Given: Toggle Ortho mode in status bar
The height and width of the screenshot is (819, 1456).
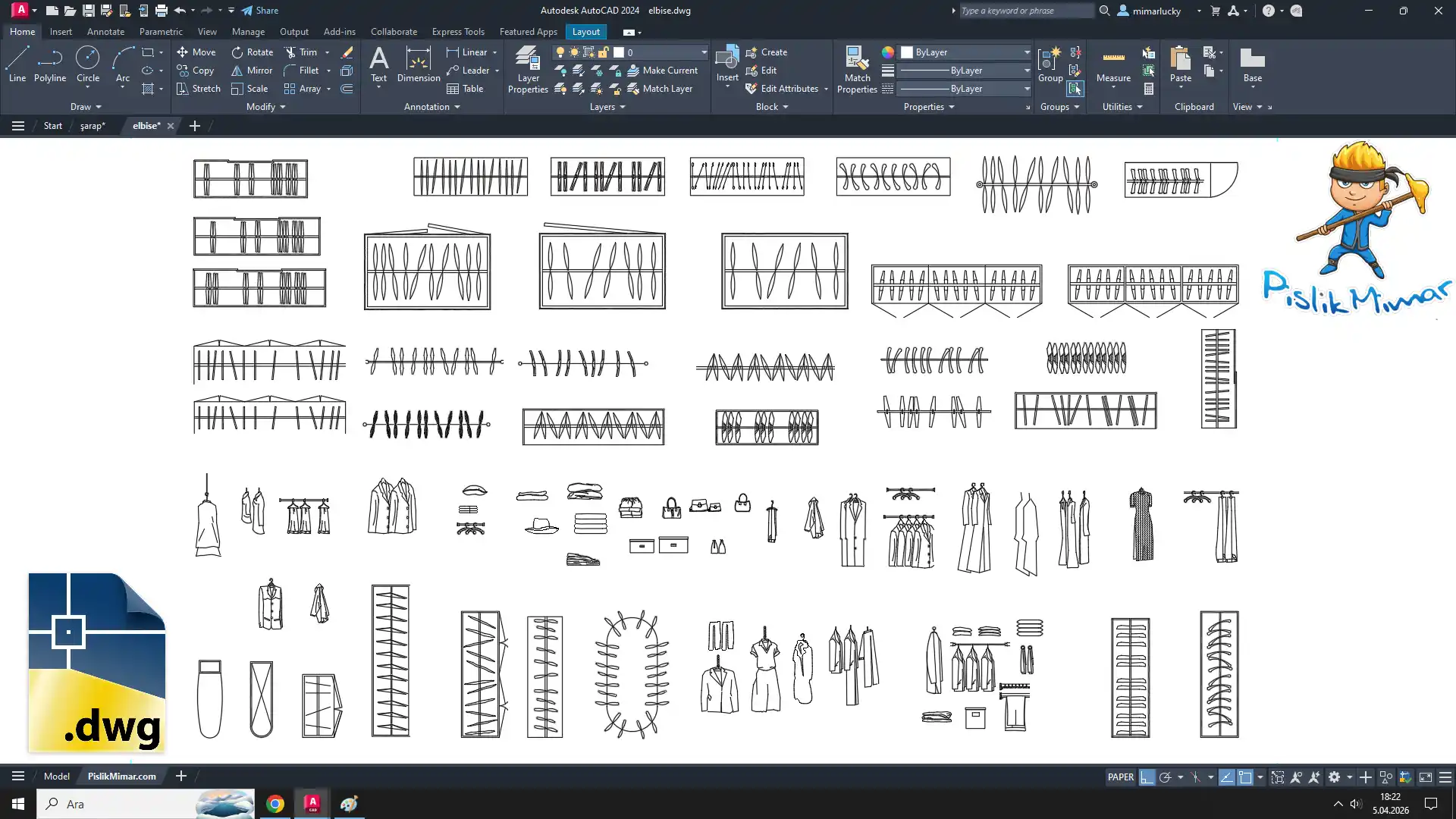Looking at the screenshot, I should click(1147, 777).
